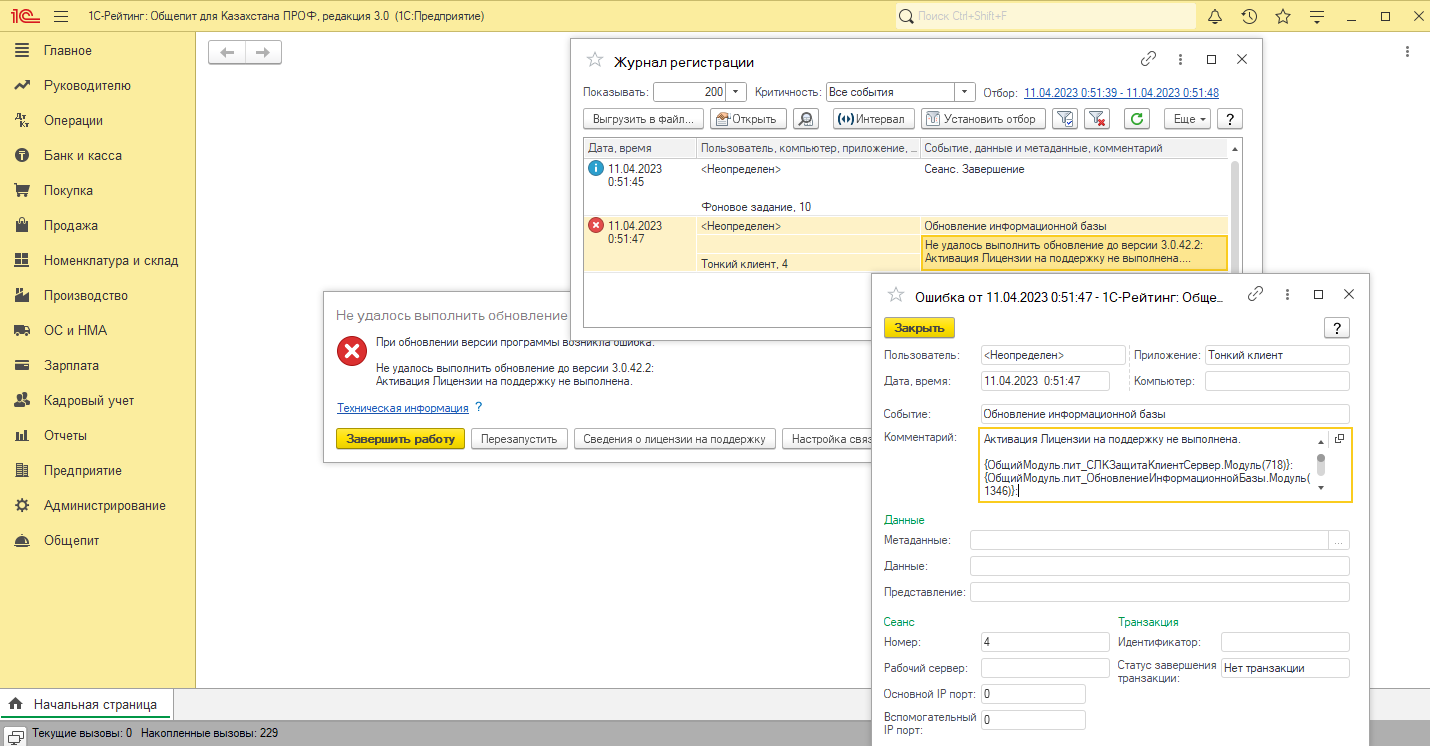Click Выгрузить в файл button
The width and height of the screenshot is (1430, 746).
pyautogui.click(x=643, y=119)
